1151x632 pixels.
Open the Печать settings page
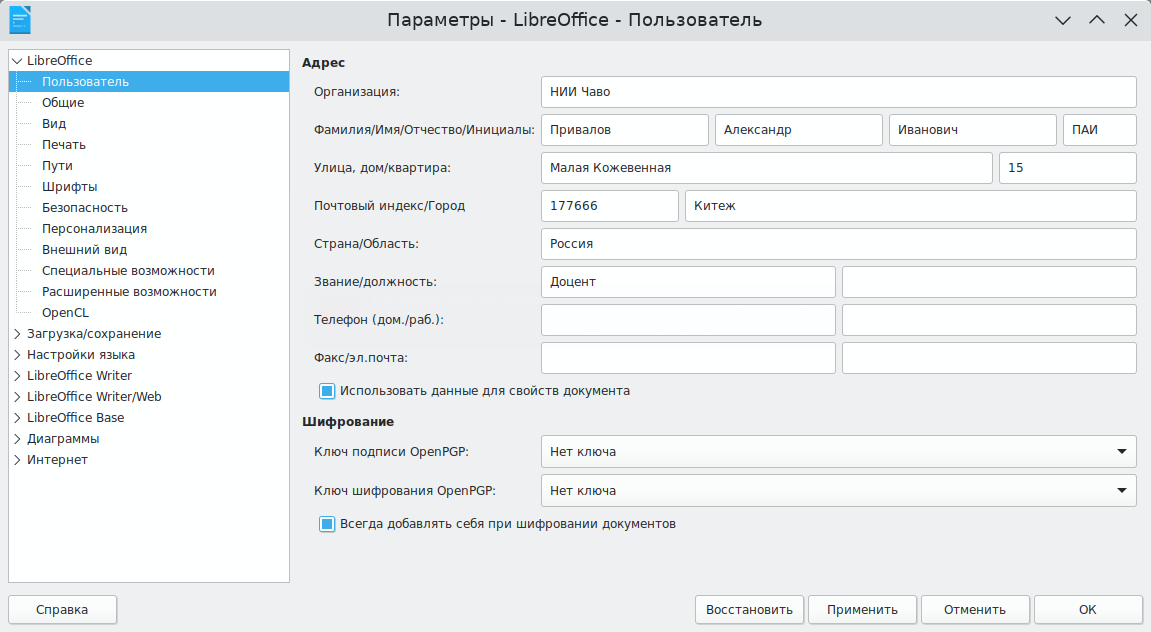point(64,145)
